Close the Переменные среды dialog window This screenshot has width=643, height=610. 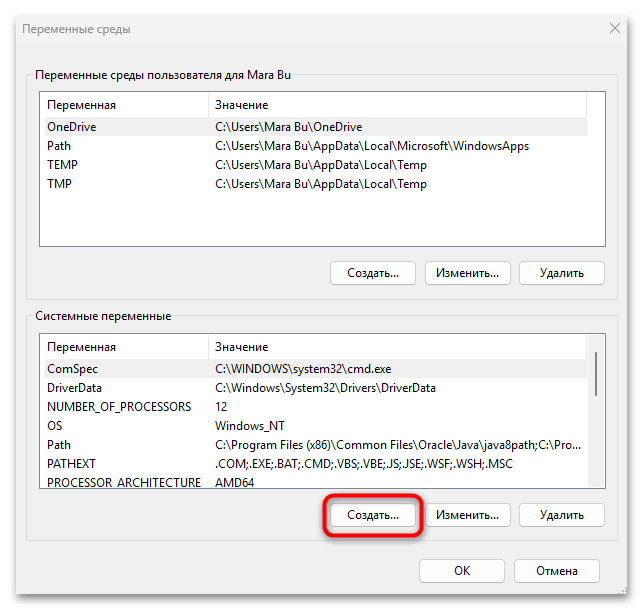(615, 29)
